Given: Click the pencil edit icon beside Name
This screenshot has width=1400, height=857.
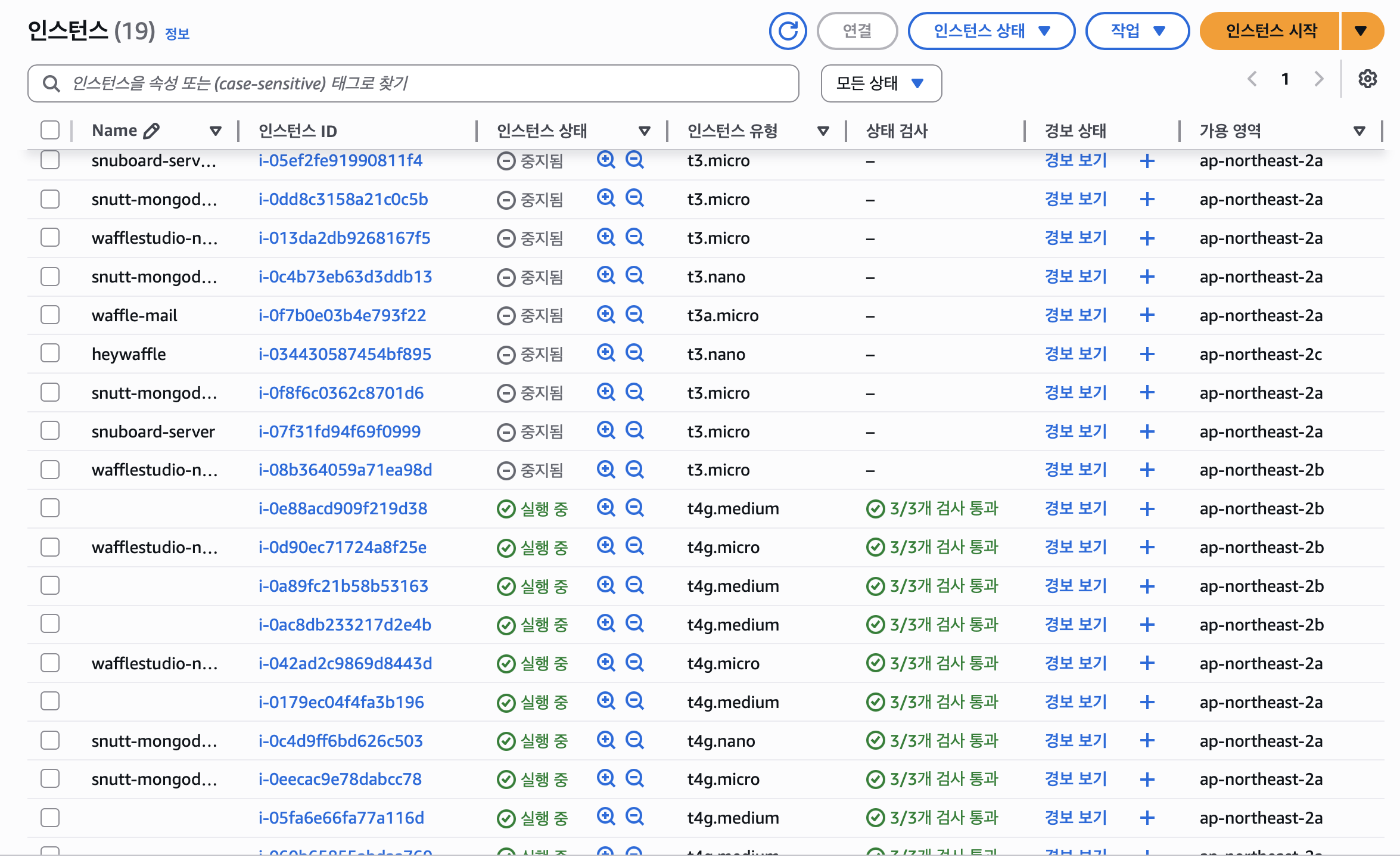Looking at the screenshot, I should 152,131.
